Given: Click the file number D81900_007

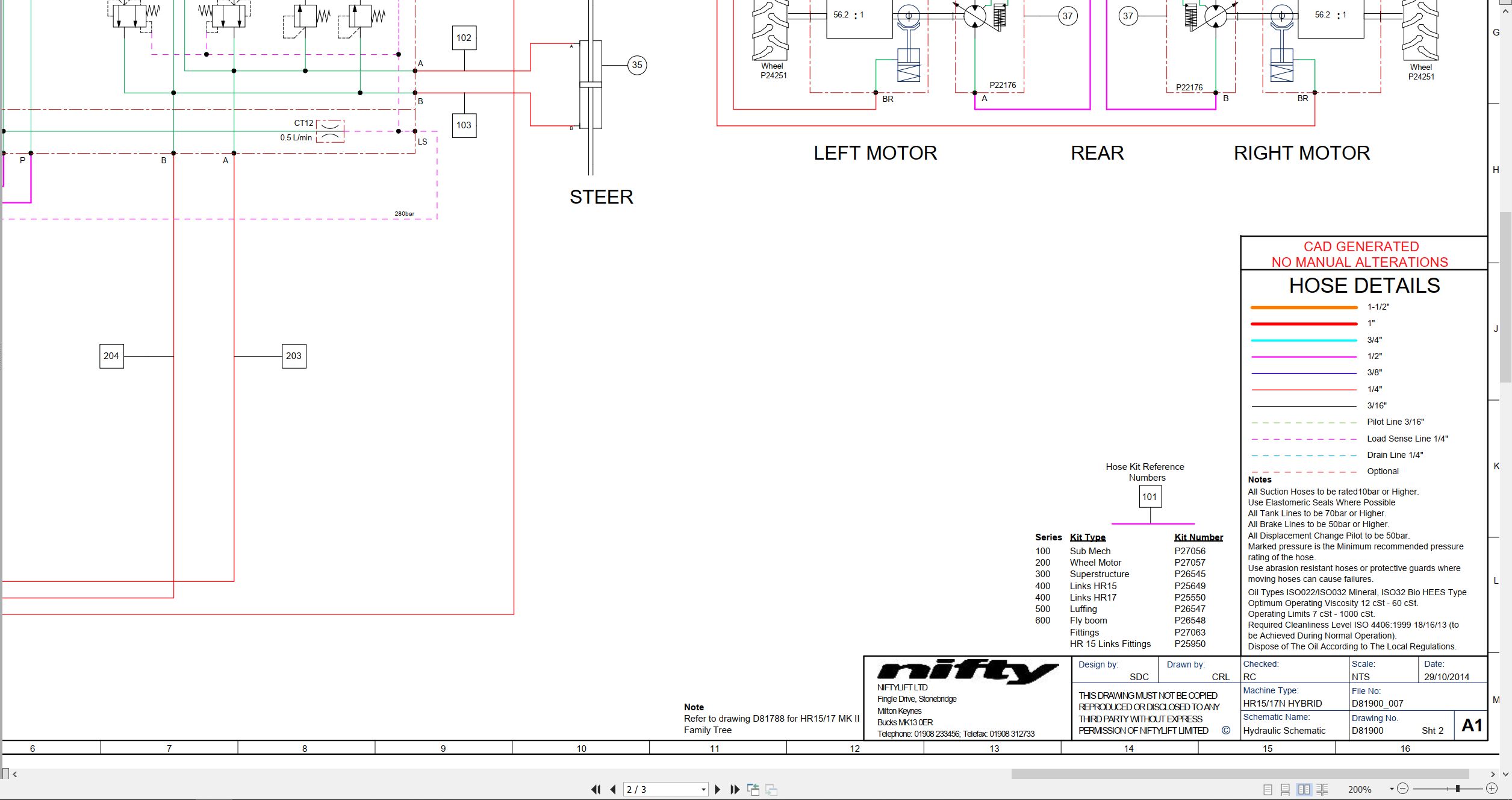Looking at the screenshot, I should coord(1378,704).
